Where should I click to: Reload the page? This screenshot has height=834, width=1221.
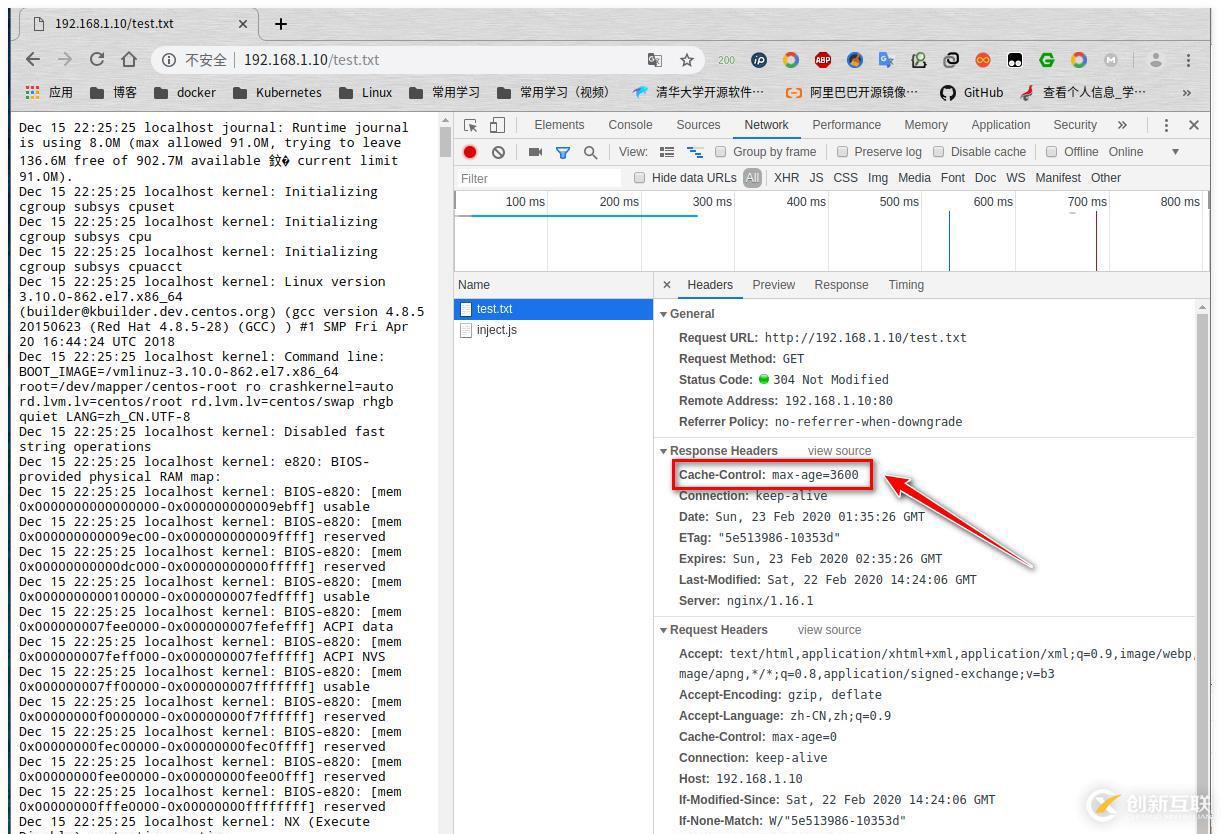[x=97, y=60]
